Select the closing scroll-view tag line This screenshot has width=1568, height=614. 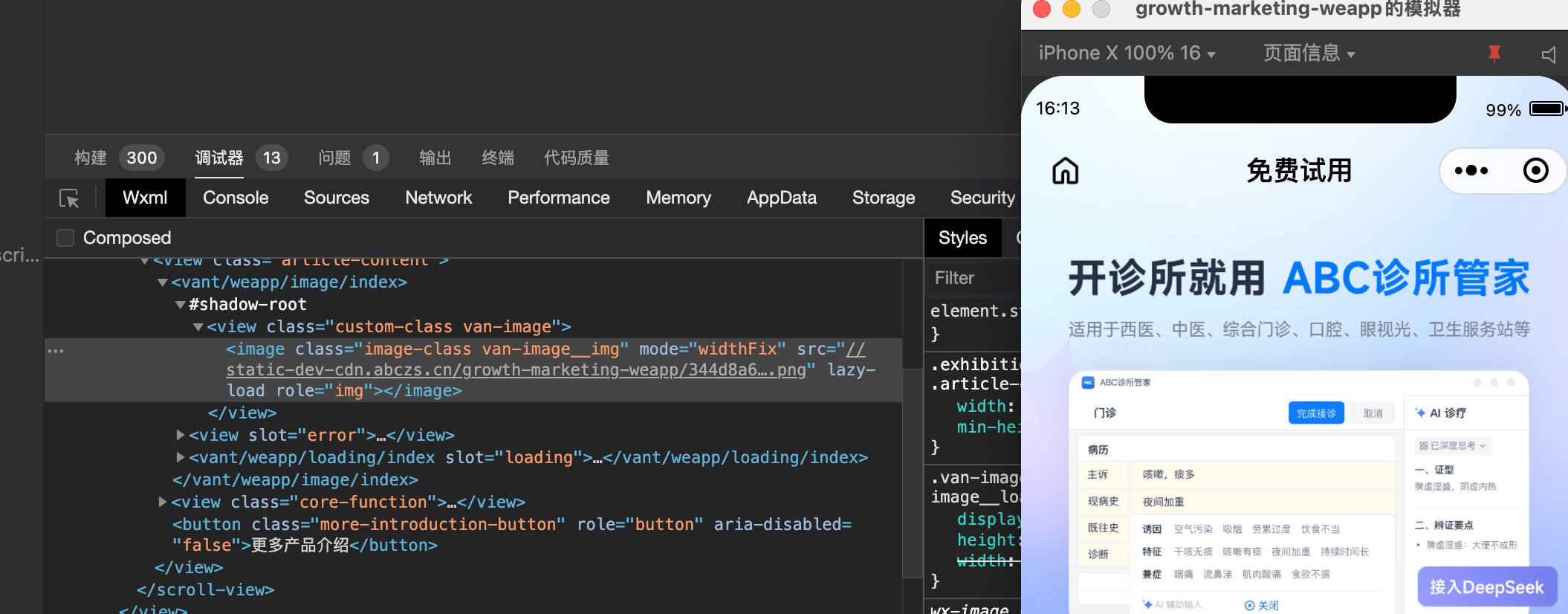point(206,590)
